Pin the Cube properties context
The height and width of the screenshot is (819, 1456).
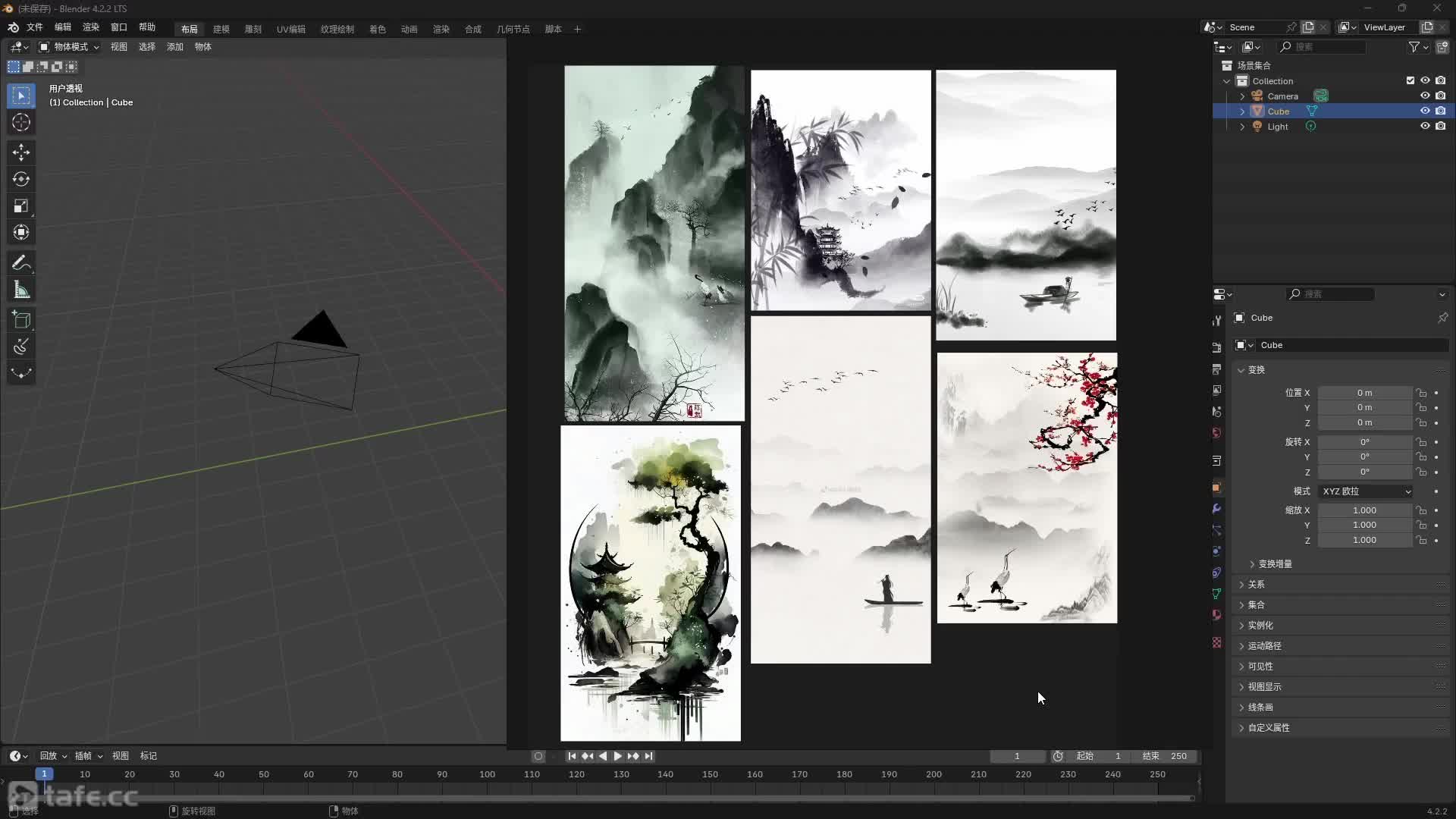click(1442, 318)
